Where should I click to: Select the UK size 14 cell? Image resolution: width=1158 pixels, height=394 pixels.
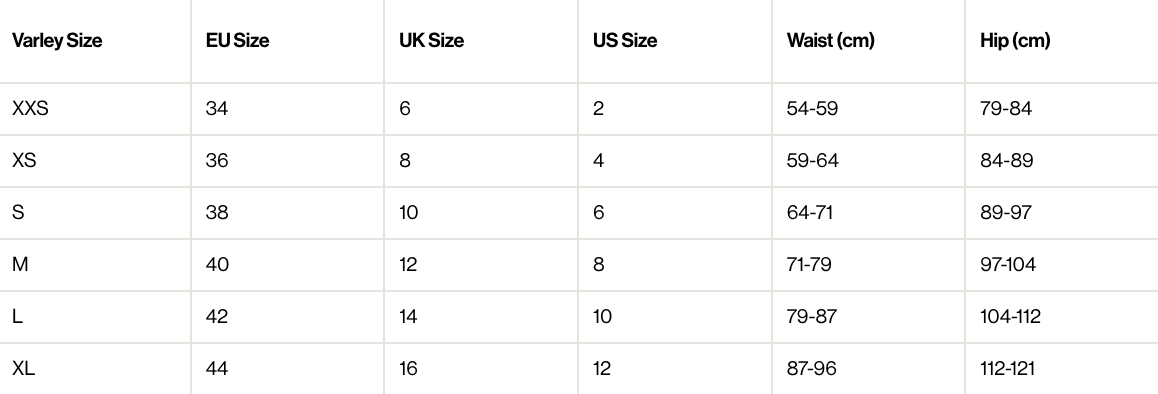408,316
